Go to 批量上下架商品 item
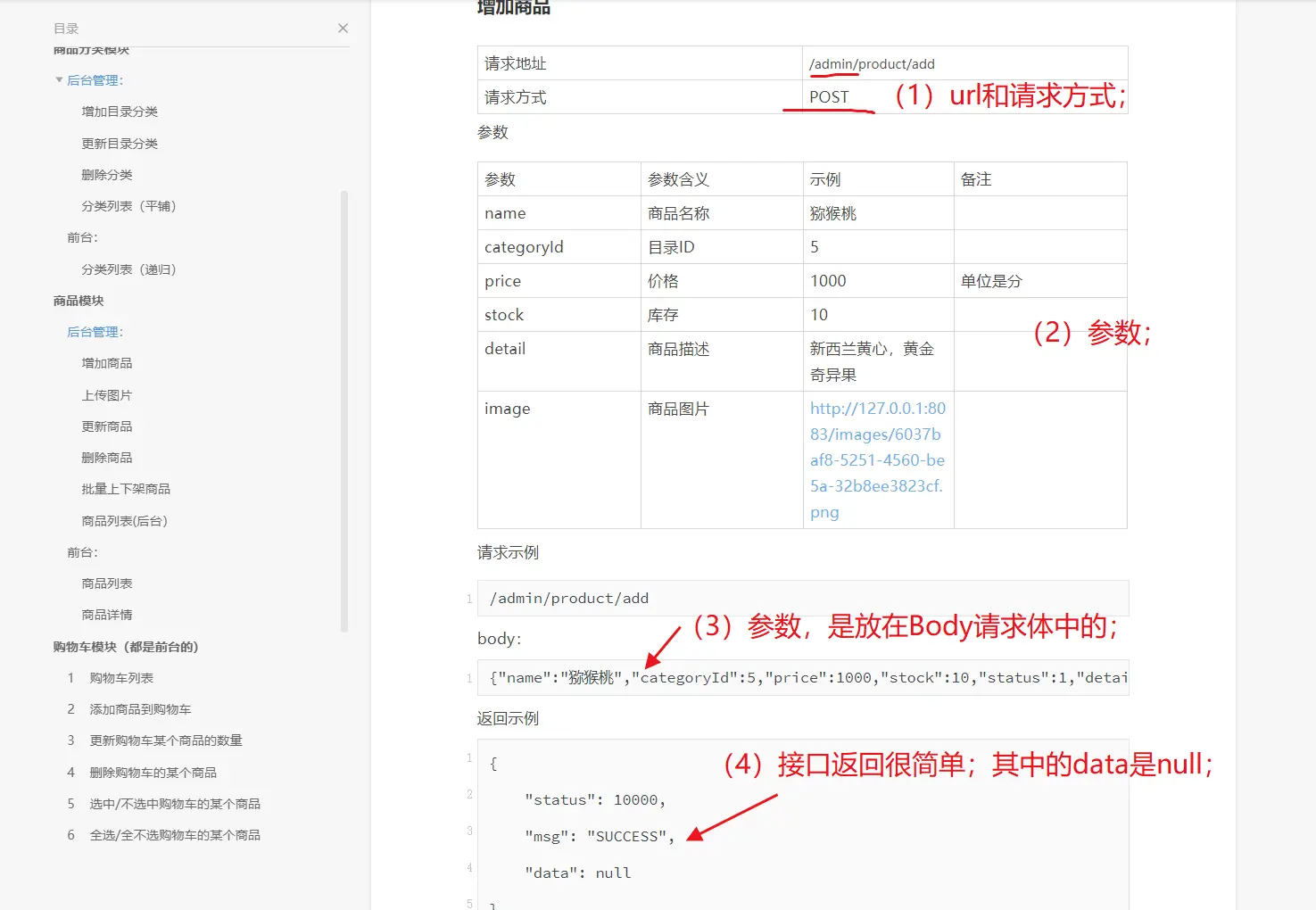1316x910 pixels. pos(126,489)
